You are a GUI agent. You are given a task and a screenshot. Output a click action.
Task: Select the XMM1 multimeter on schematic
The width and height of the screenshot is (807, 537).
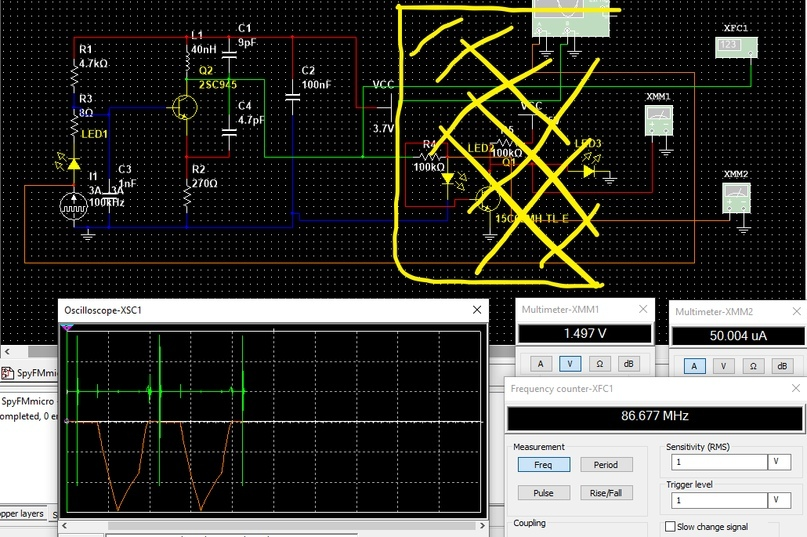[x=658, y=122]
